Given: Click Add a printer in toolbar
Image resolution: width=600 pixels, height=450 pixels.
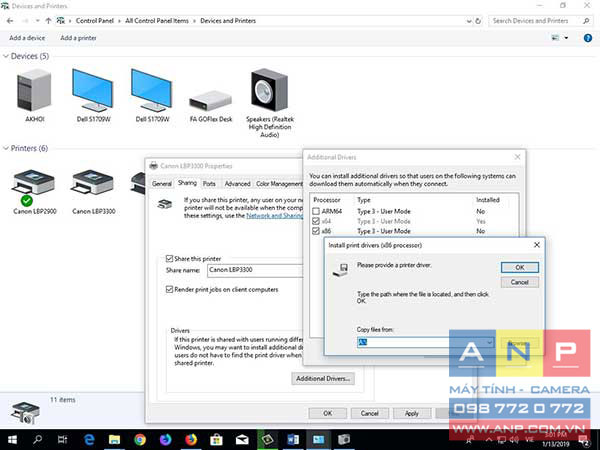Looking at the screenshot, I should [78, 38].
